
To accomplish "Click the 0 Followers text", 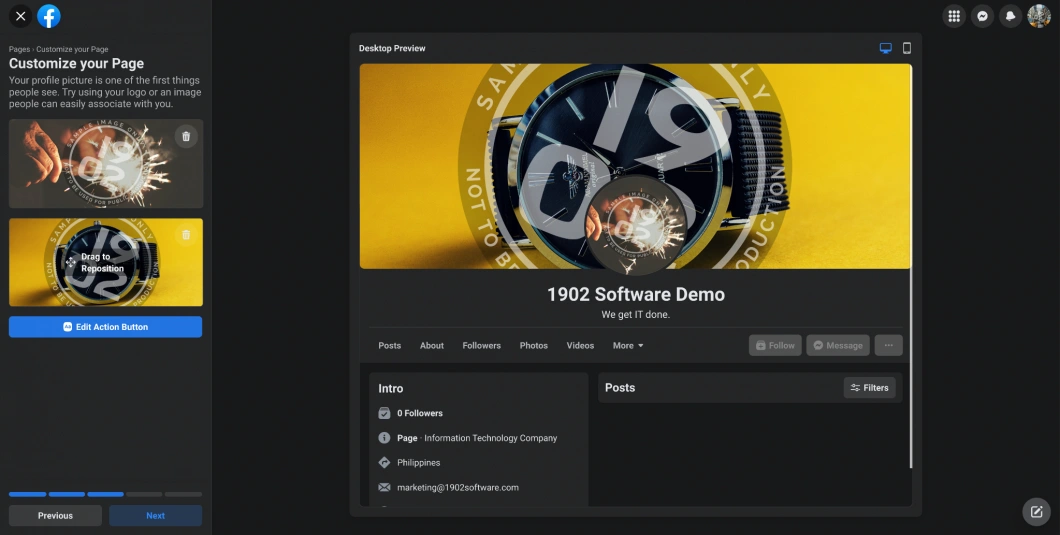I will click(420, 413).
